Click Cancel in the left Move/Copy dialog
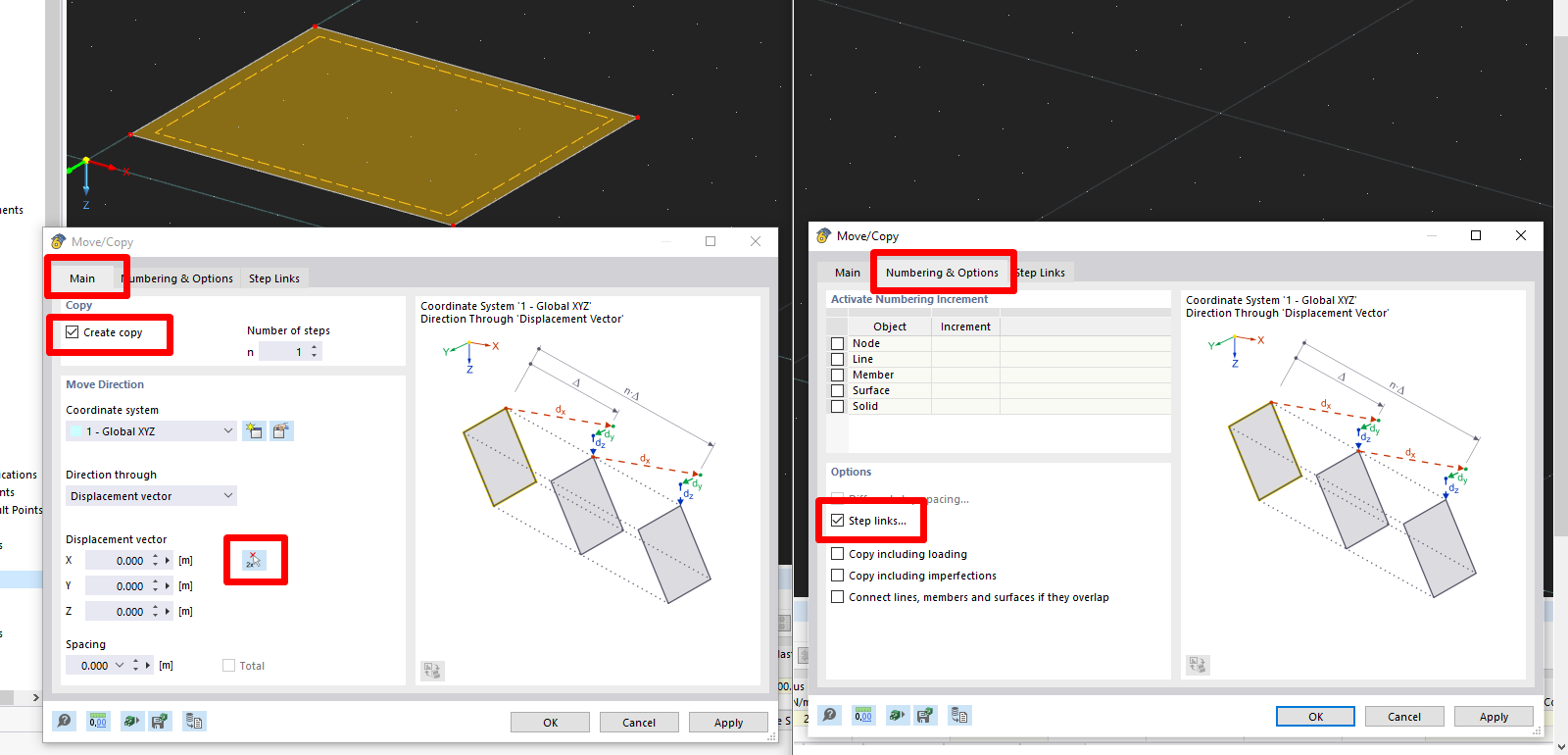This screenshot has height=755, width=1568. click(639, 723)
